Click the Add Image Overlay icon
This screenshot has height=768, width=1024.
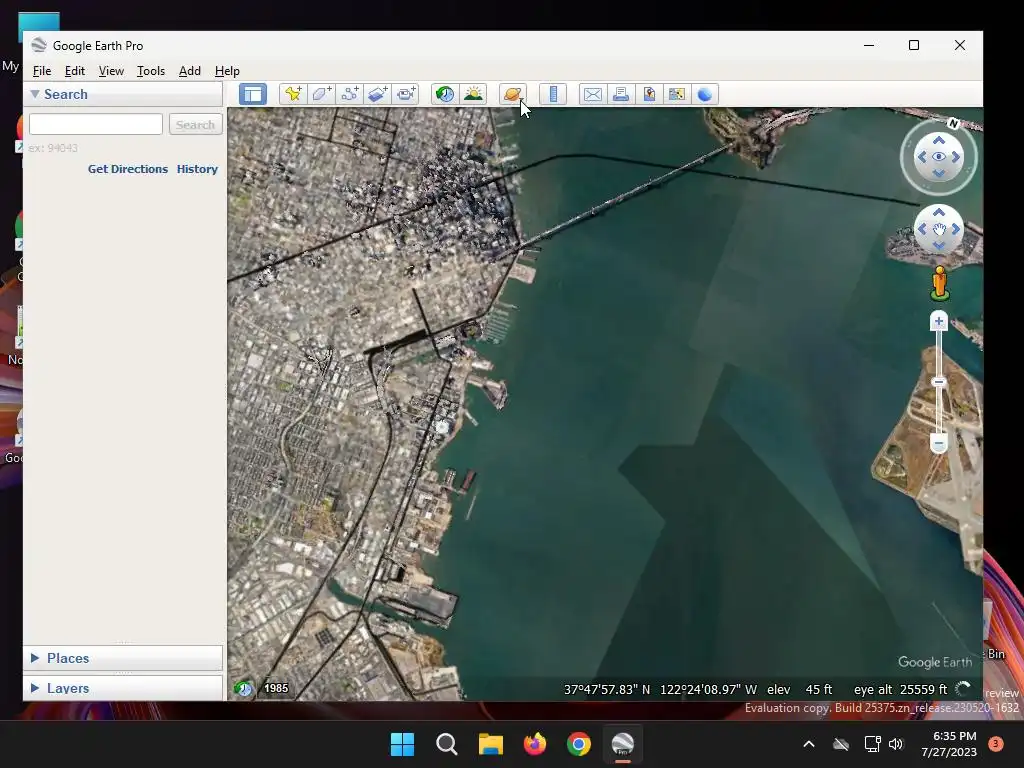pos(377,94)
